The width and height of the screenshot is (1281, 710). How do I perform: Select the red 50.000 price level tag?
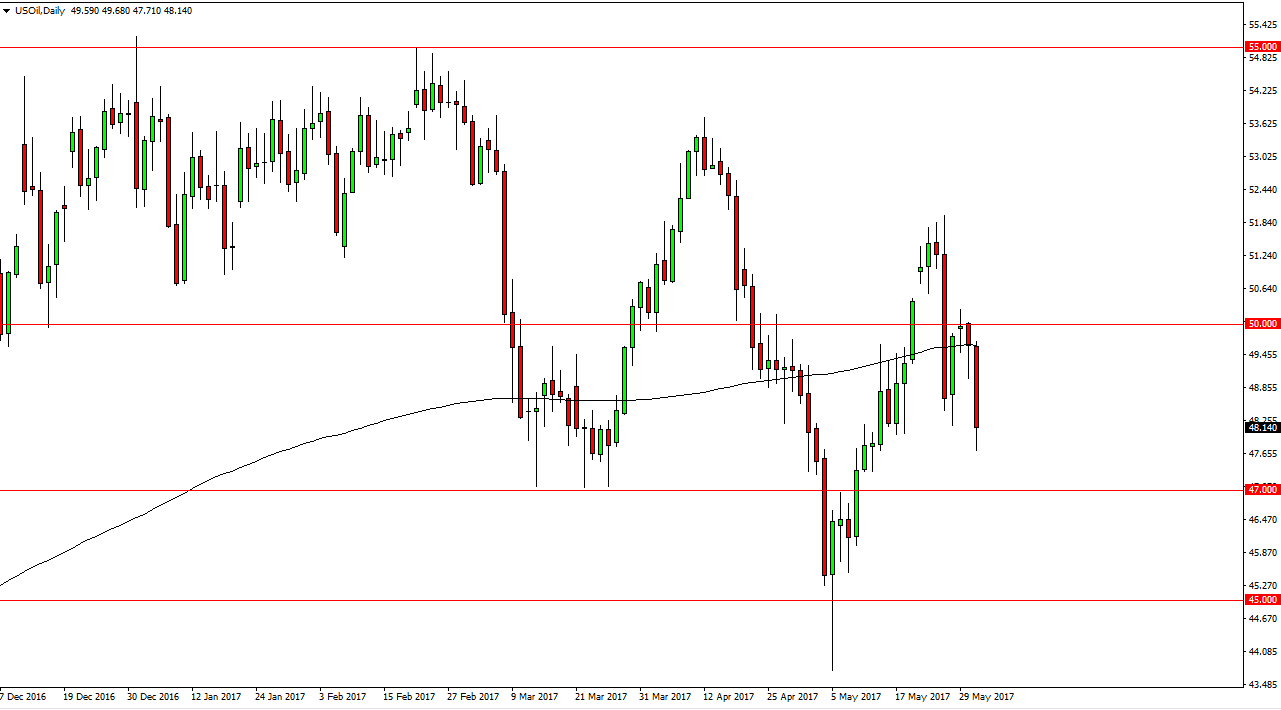[1262, 324]
